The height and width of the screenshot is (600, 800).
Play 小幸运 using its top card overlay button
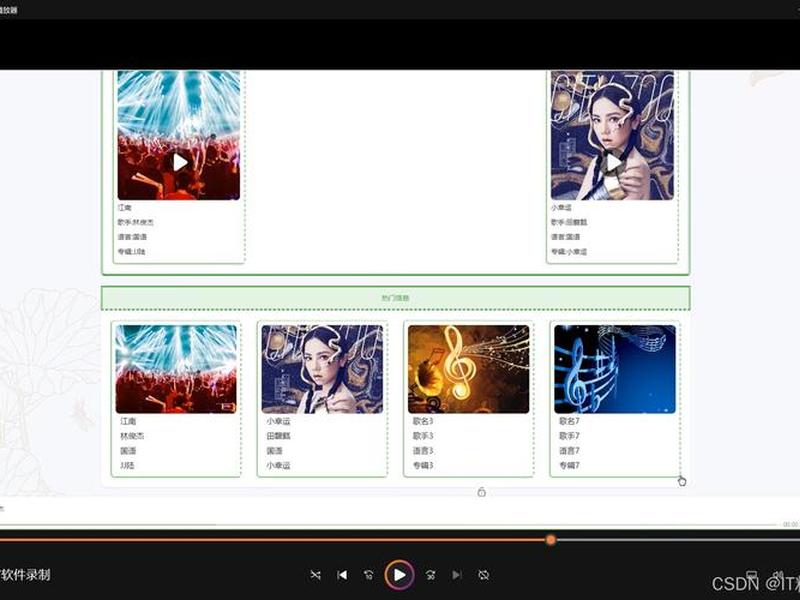pyautogui.click(x=613, y=162)
